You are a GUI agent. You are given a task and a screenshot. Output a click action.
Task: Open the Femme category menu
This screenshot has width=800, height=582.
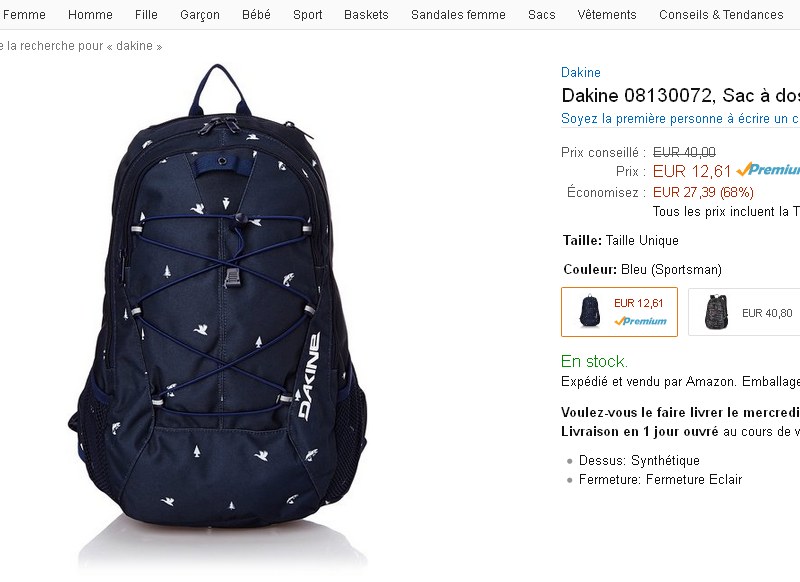click(23, 15)
